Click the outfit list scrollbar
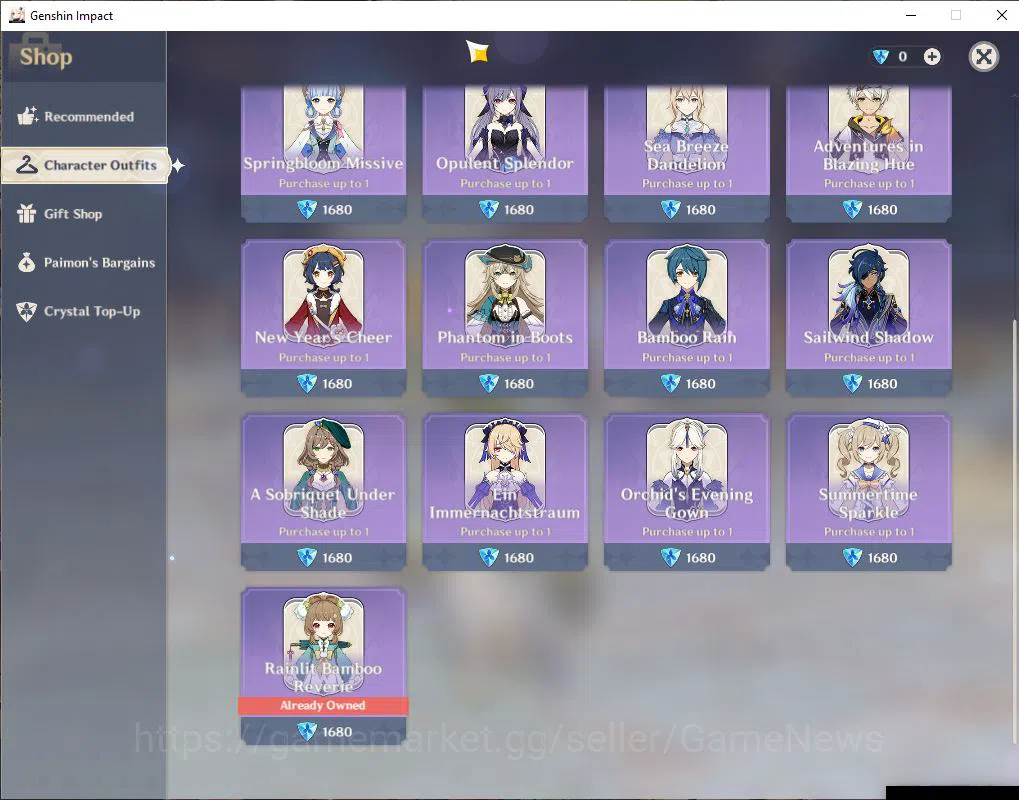 [x=1015, y=530]
